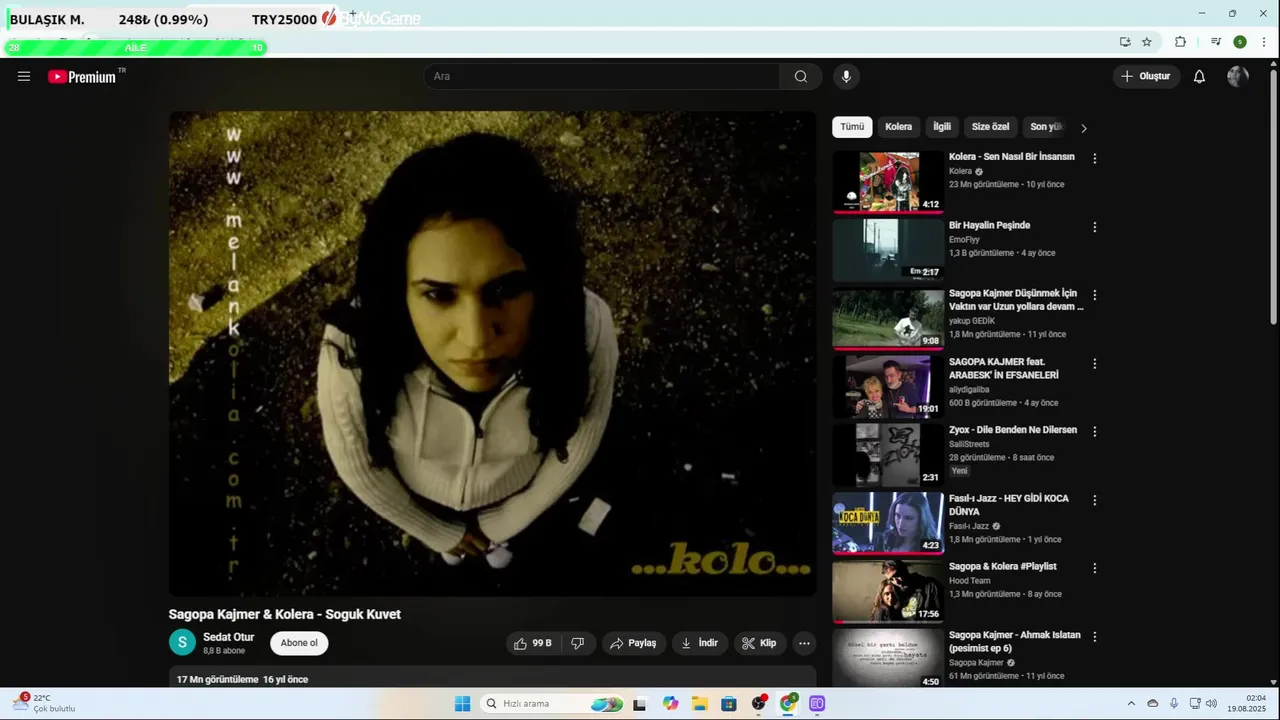
Task: Select the Tümü filter chip
Action: click(x=852, y=127)
